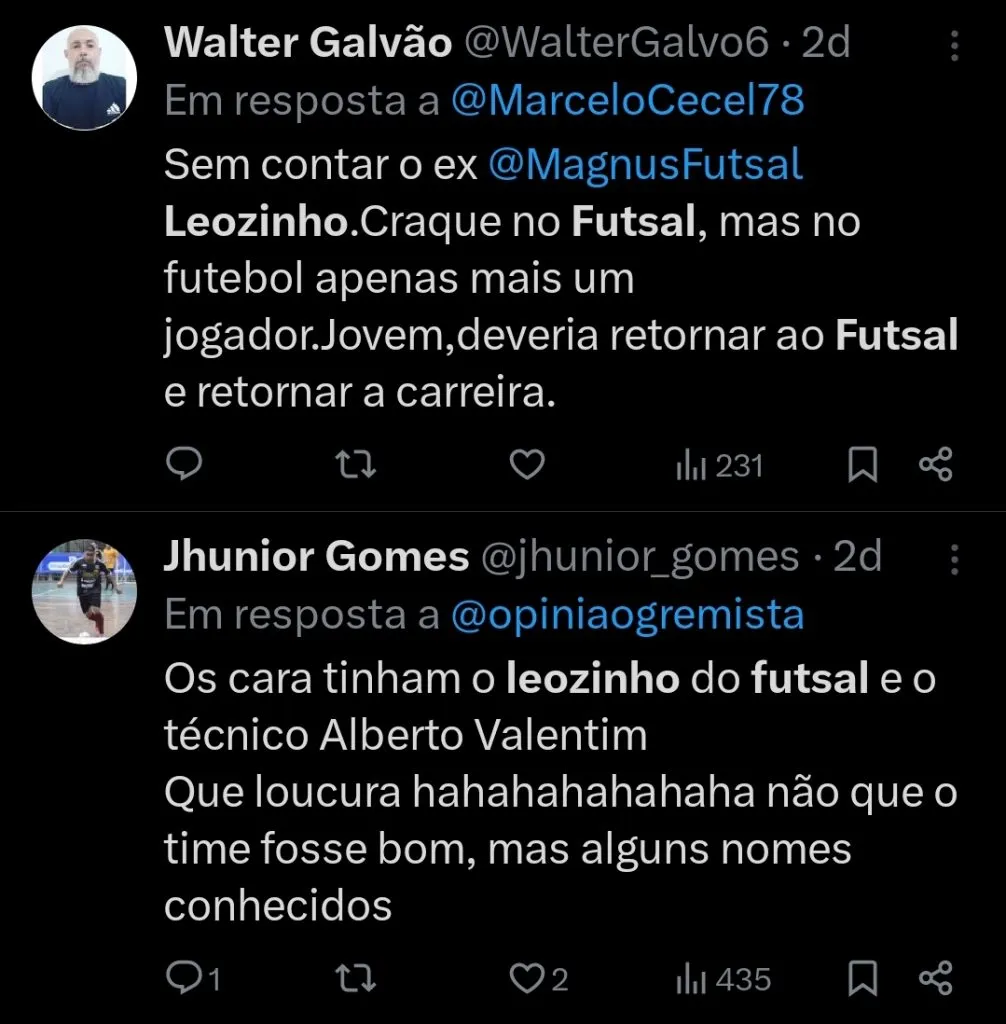Retweet Walter Galvão's post
The width and height of the screenshot is (1006, 1024).
(x=355, y=464)
